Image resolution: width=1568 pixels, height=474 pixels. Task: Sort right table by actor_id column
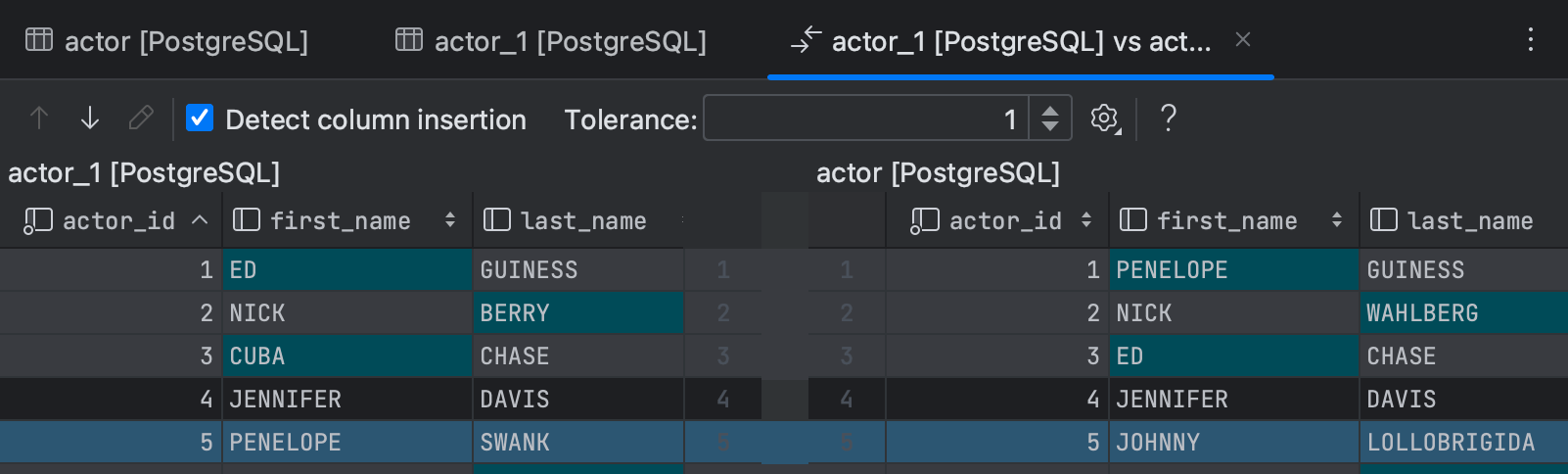pos(1004,220)
